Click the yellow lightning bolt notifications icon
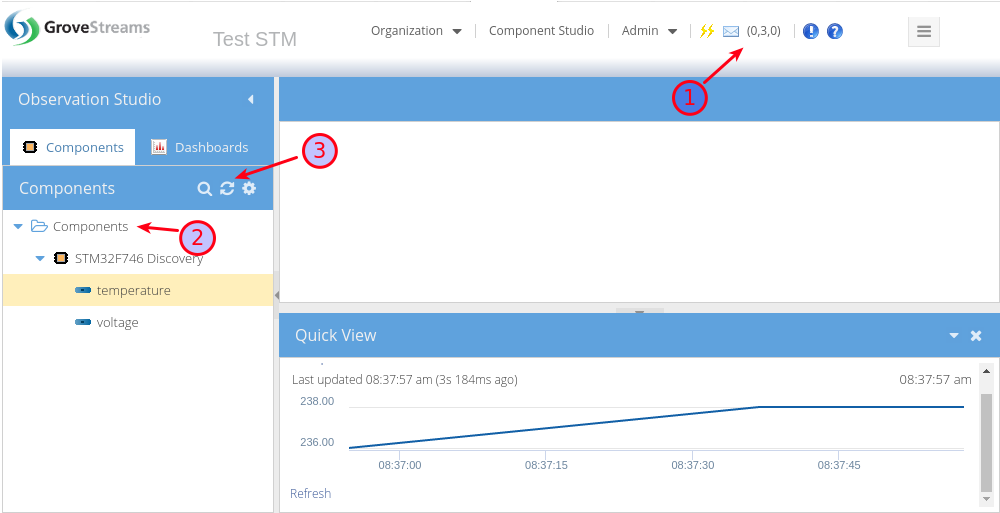Viewport: 1000px width, 513px height. pyautogui.click(x=707, y=31)
